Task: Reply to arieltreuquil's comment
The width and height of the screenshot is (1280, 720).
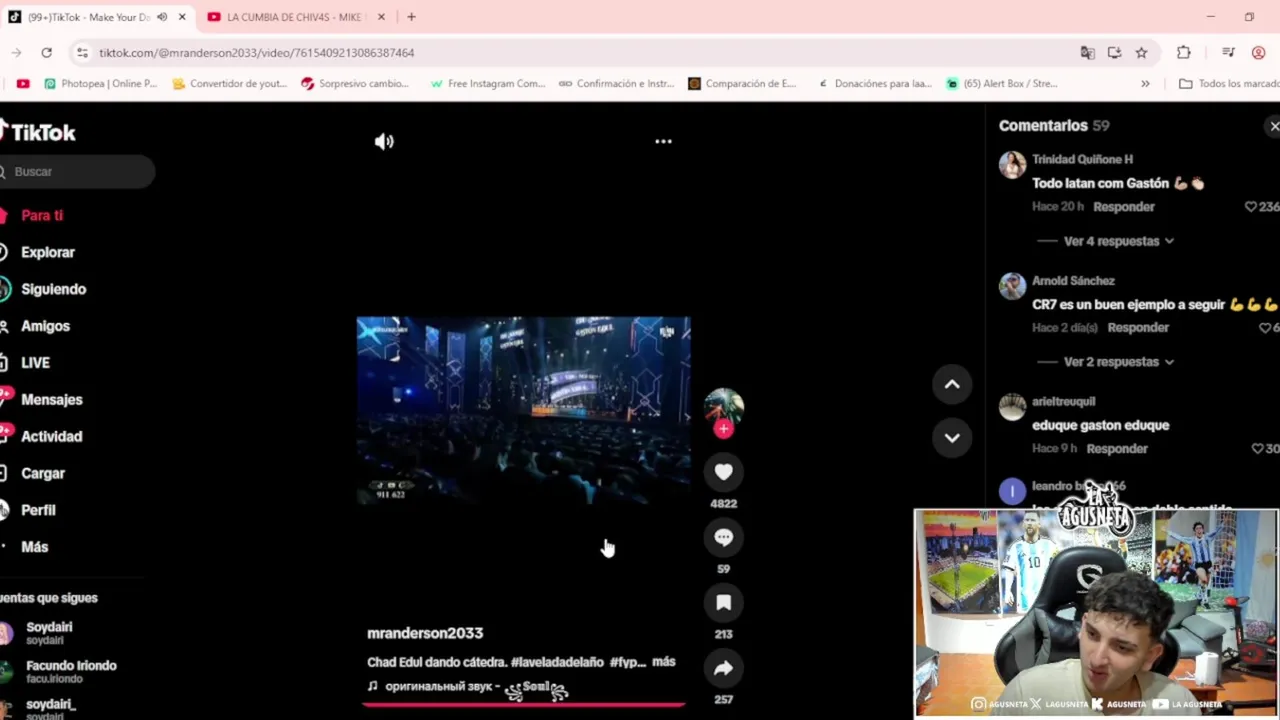Action: 1117,449
